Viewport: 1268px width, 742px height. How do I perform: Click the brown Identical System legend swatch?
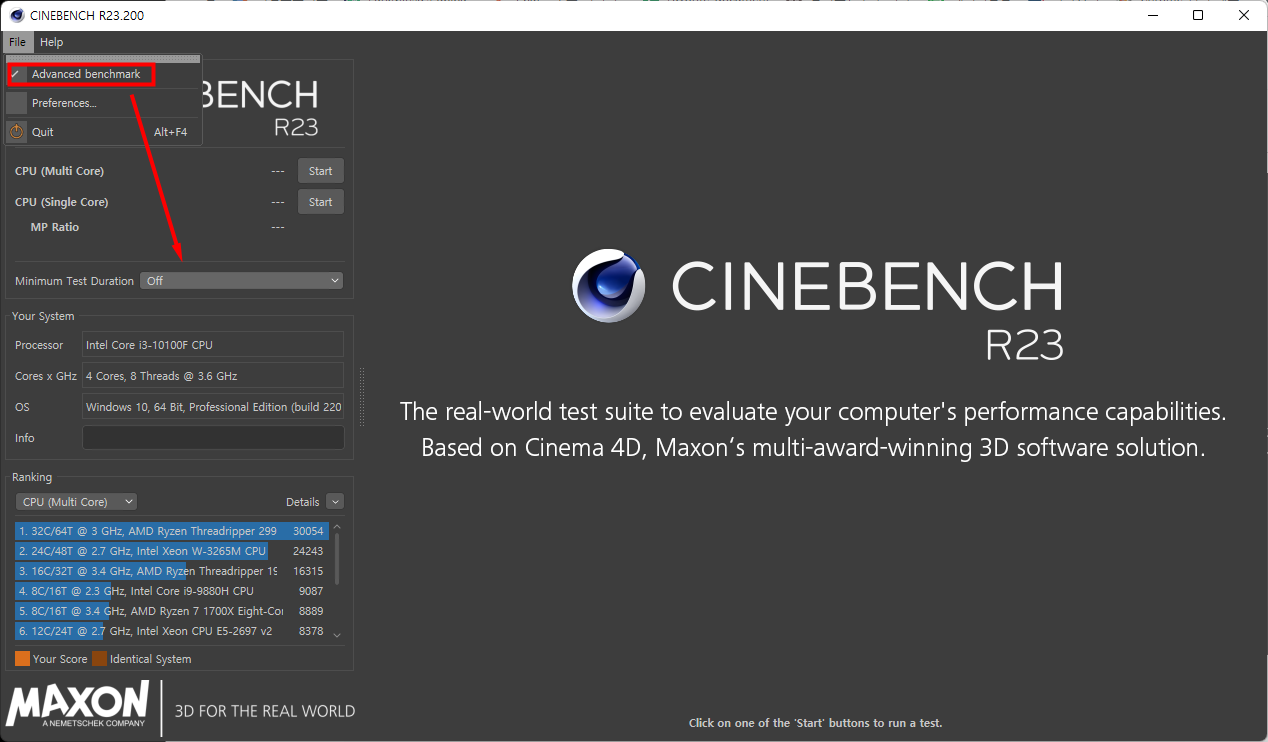pos(99,659)
